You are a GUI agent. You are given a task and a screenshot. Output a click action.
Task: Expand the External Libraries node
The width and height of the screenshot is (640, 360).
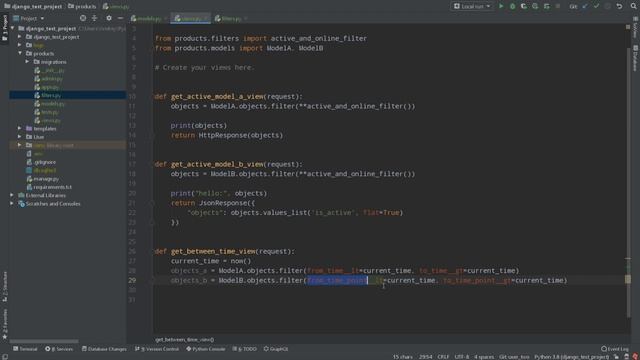12,195
